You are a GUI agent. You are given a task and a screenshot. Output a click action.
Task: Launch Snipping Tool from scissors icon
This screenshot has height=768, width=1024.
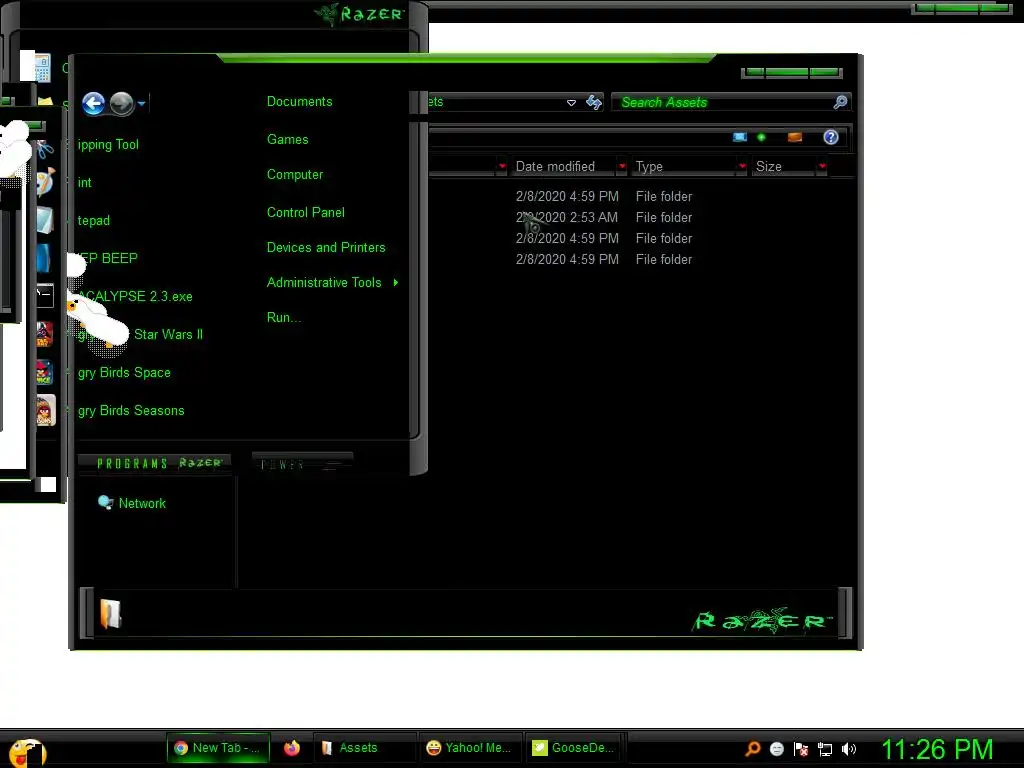point(44,148)
